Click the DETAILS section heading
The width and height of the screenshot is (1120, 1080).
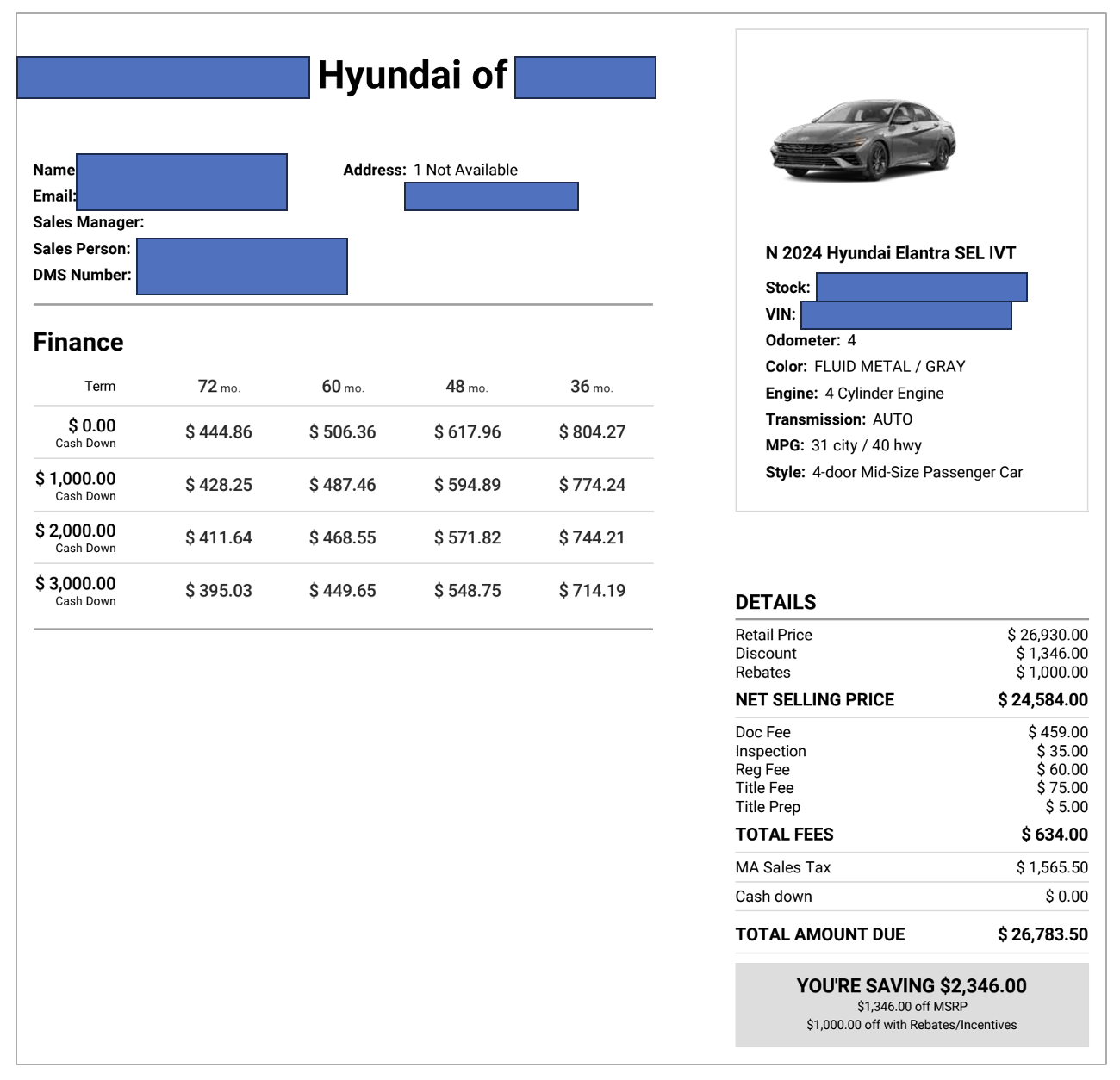pos(775,602)
